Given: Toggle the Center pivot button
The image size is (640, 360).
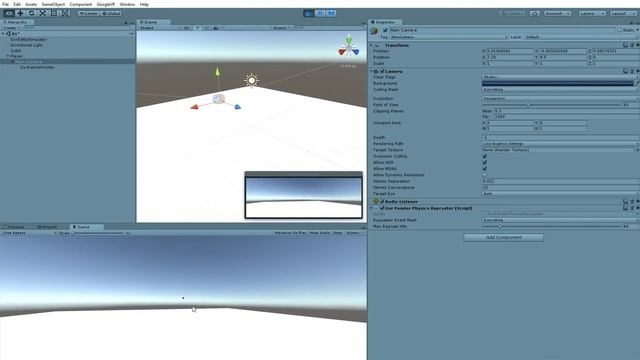Looking at the screenshot, I should click(x=88, y=13).
